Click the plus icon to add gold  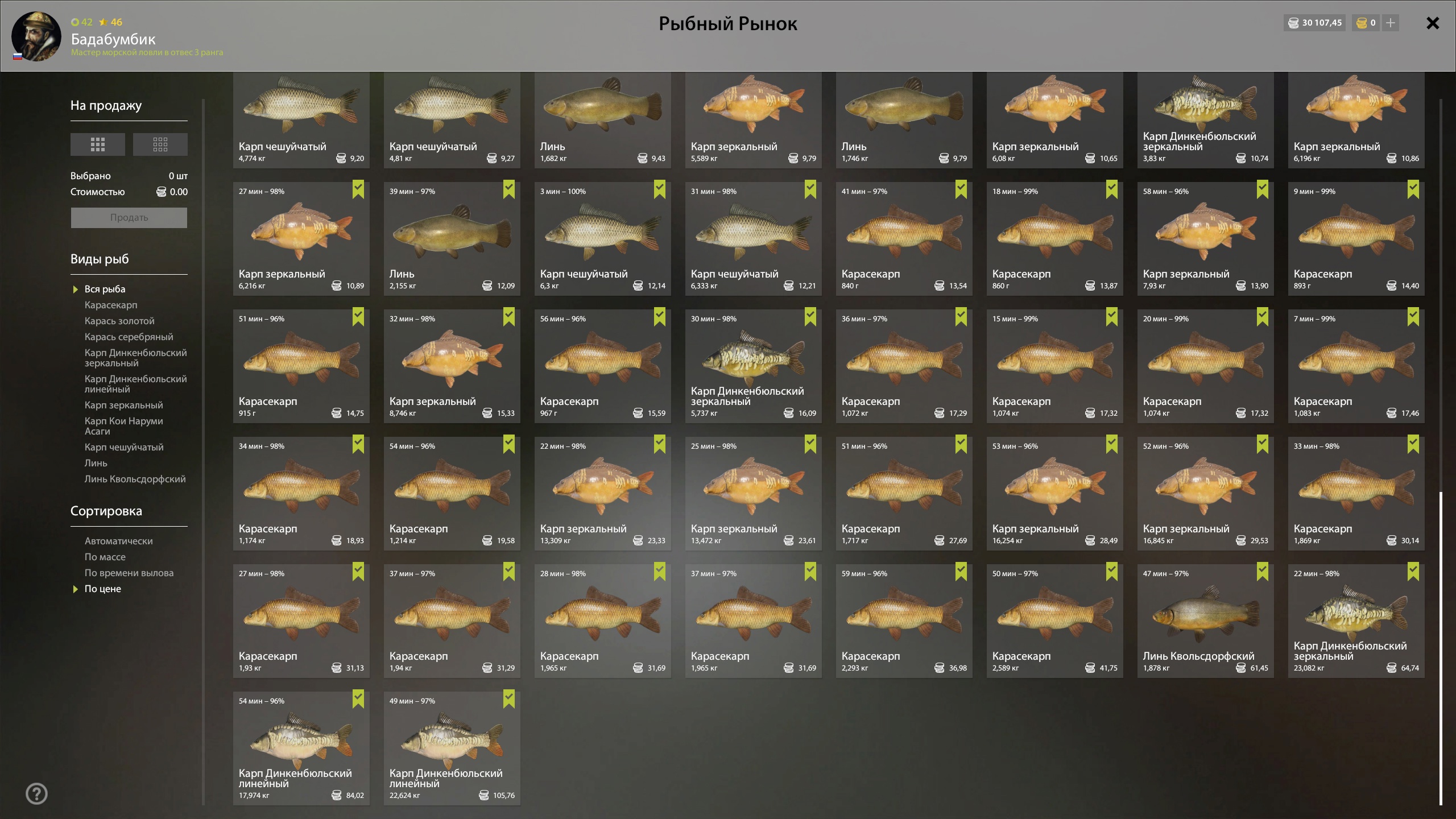click(1391, 23)
